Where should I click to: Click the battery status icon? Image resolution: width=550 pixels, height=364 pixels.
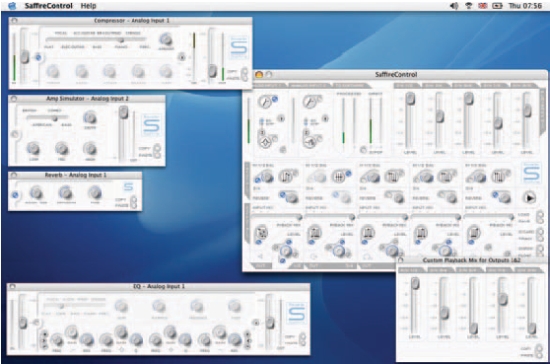click(x=497, y=6)
